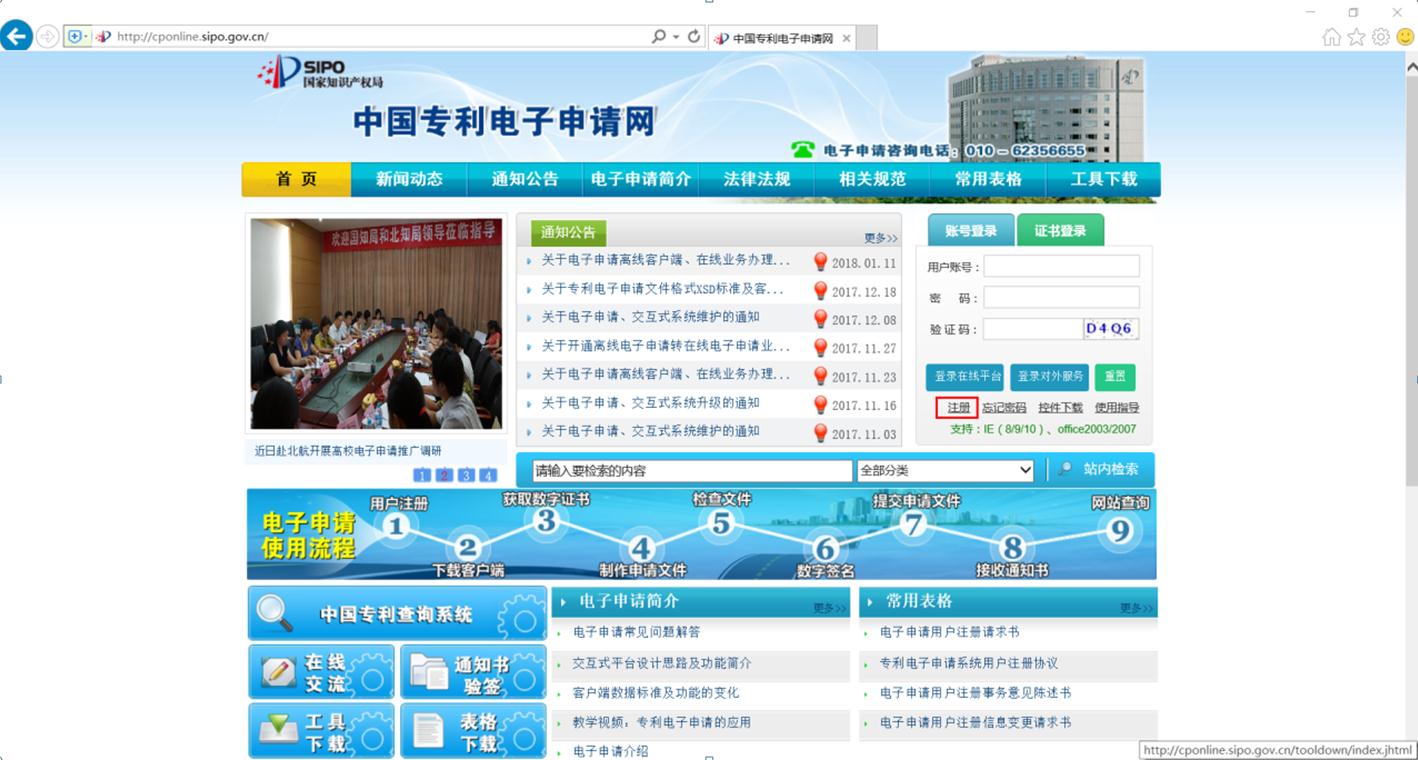
Task: Click the 表格下载 icon tile
Action: click(473, 732)
